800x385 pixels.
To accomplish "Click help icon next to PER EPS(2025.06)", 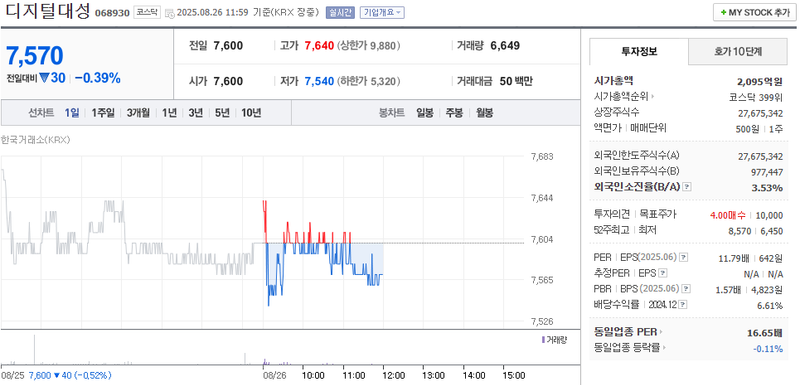I will [683, 258].
